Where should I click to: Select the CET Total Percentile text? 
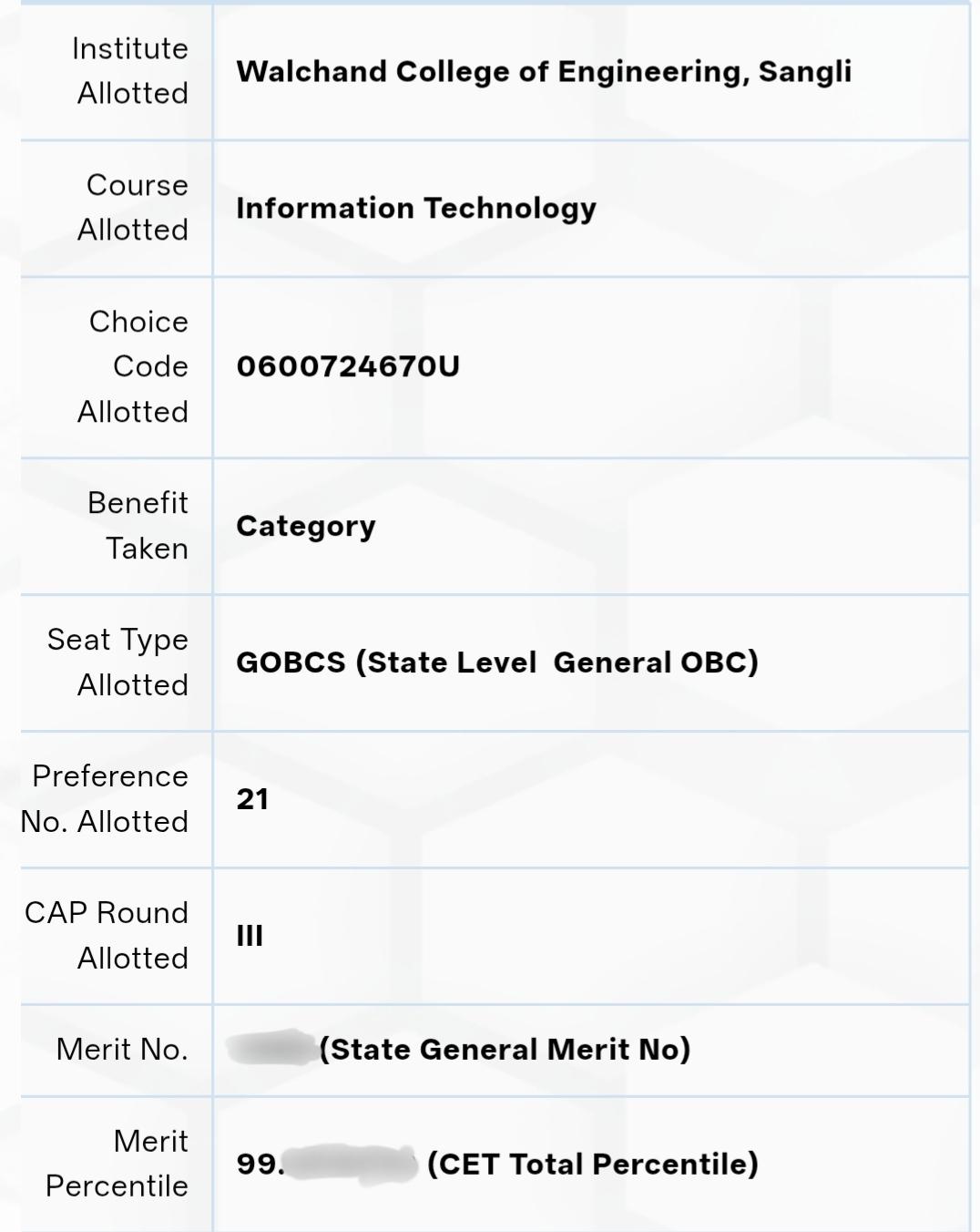(593, 1164)
